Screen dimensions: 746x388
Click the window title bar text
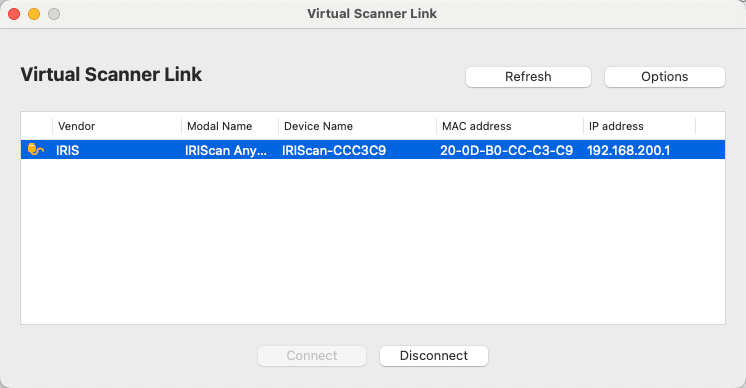click(372, 13)
